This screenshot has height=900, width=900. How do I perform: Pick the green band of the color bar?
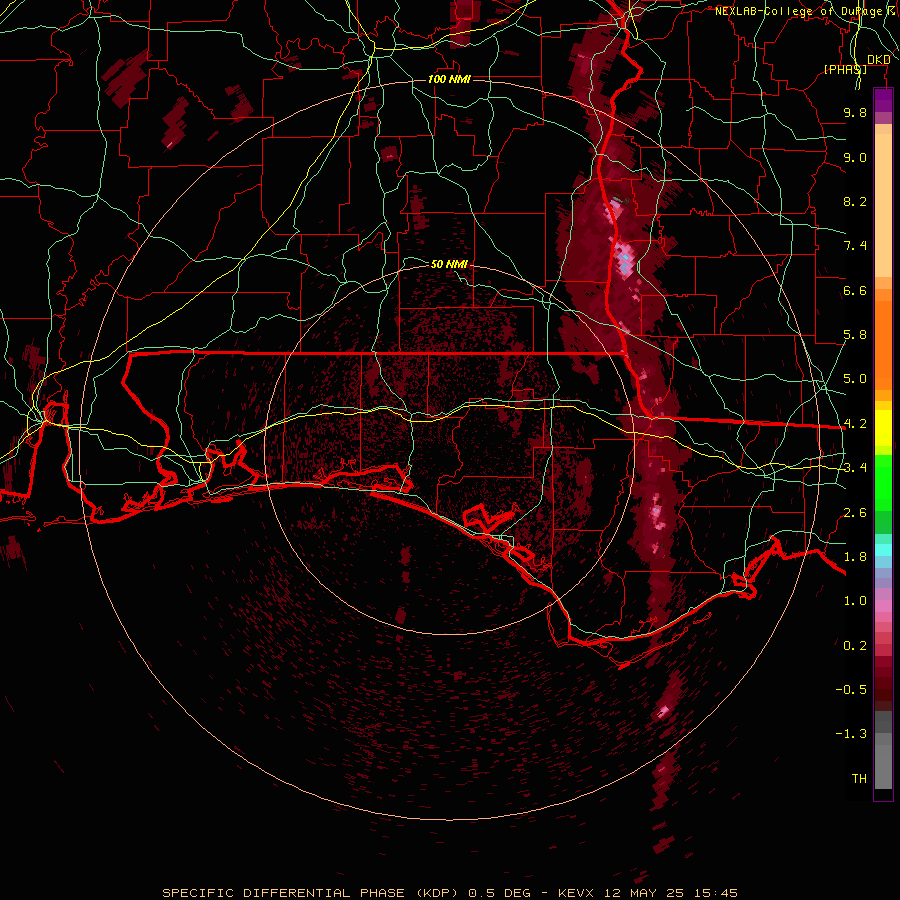pos(883,482)
